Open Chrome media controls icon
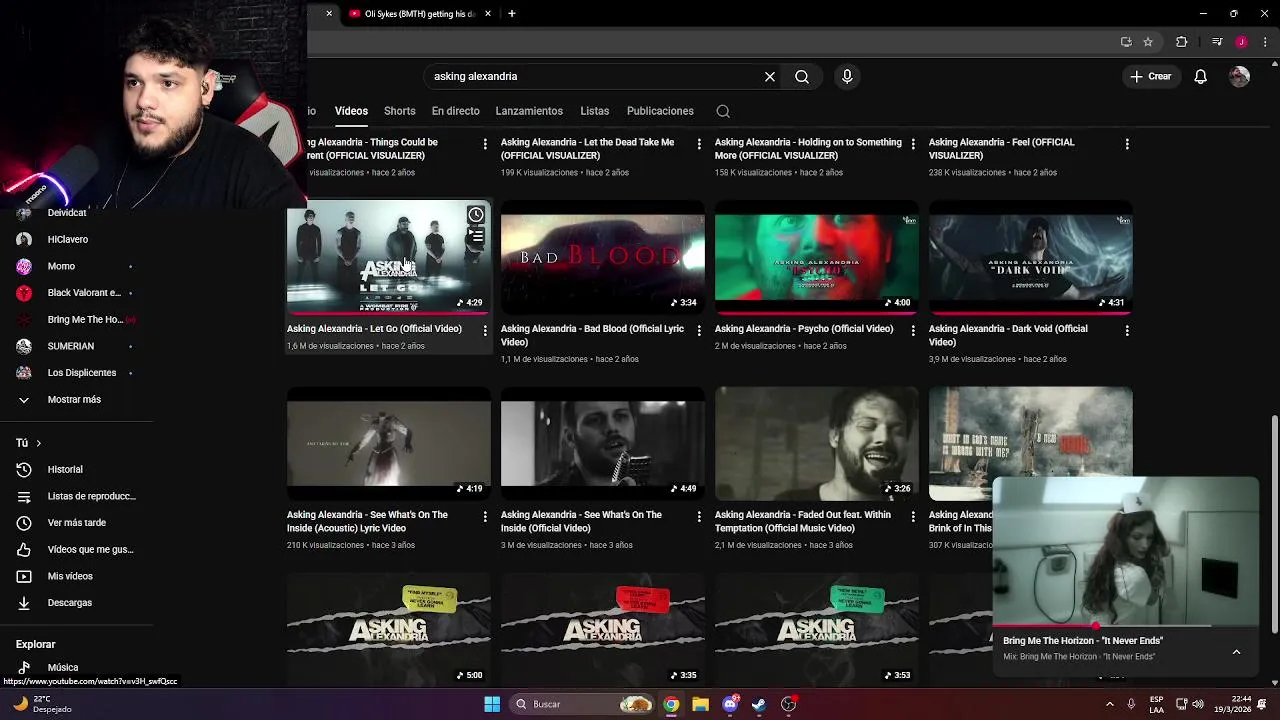This screenshot has width=1280, height=720. pos(1217,42)
